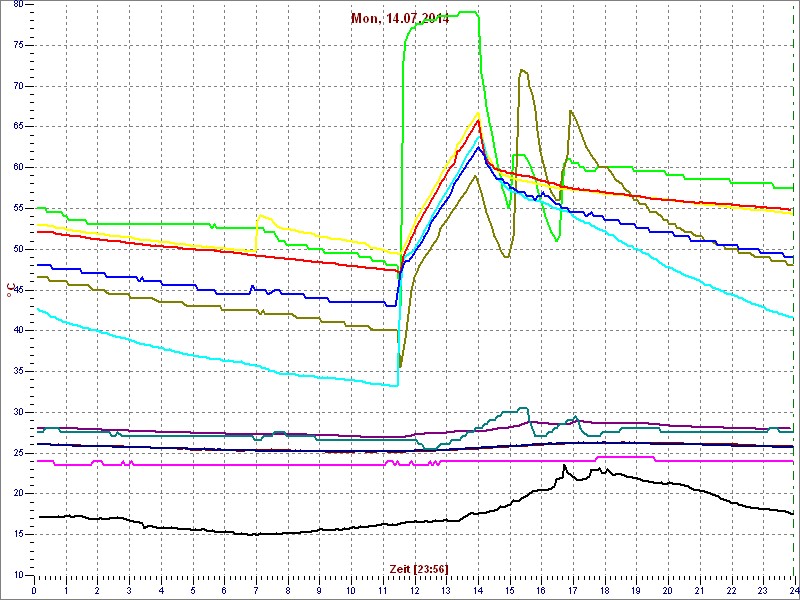The width and height of the screenshot is (800, 600).
Task: Select the '55' temperature axis label
Action: [x=17, y=209]
